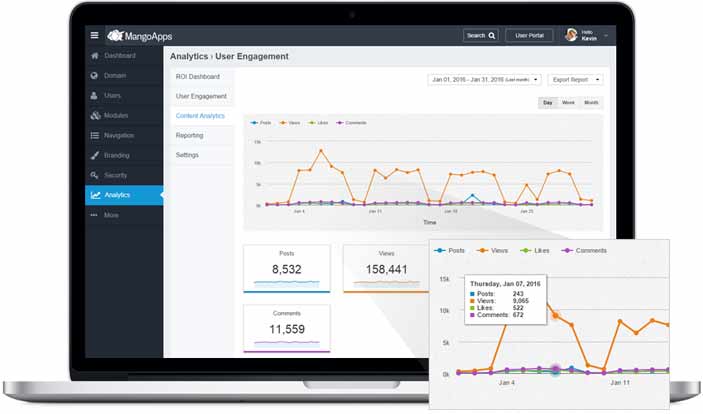Open the date range dropdown

pos(484,79)
